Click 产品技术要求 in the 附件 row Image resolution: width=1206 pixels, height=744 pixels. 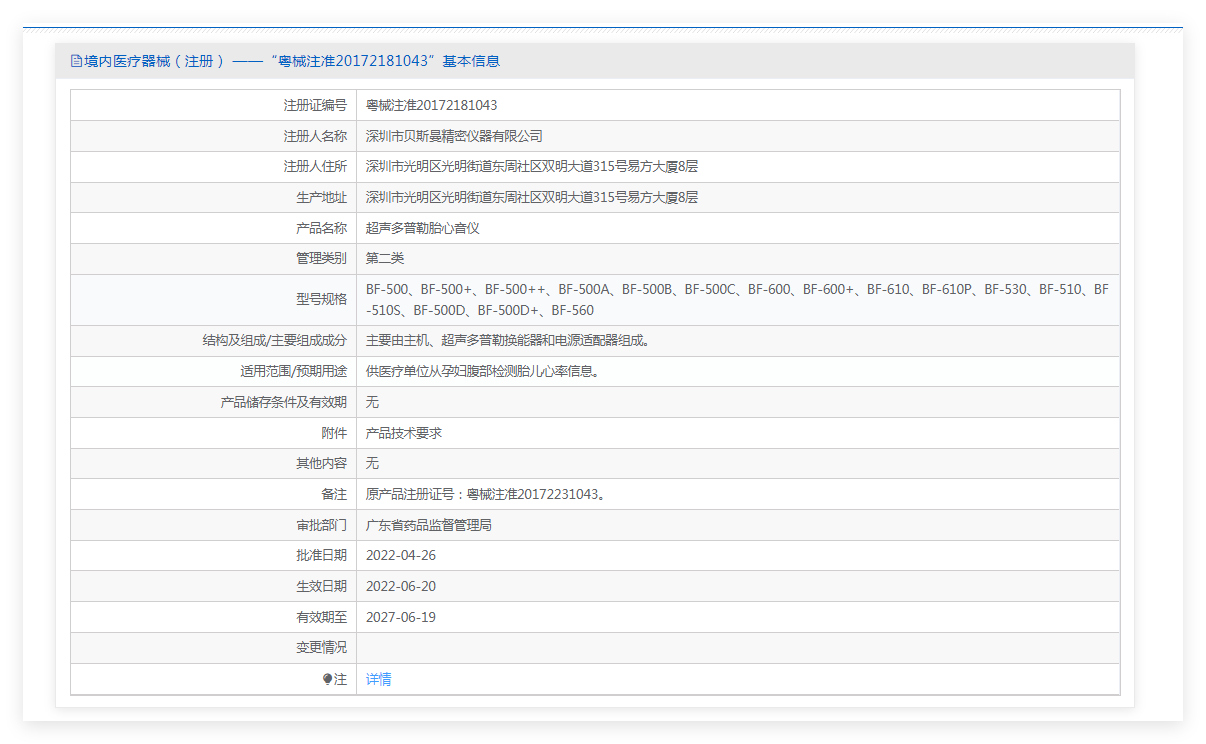coord(403,433)
